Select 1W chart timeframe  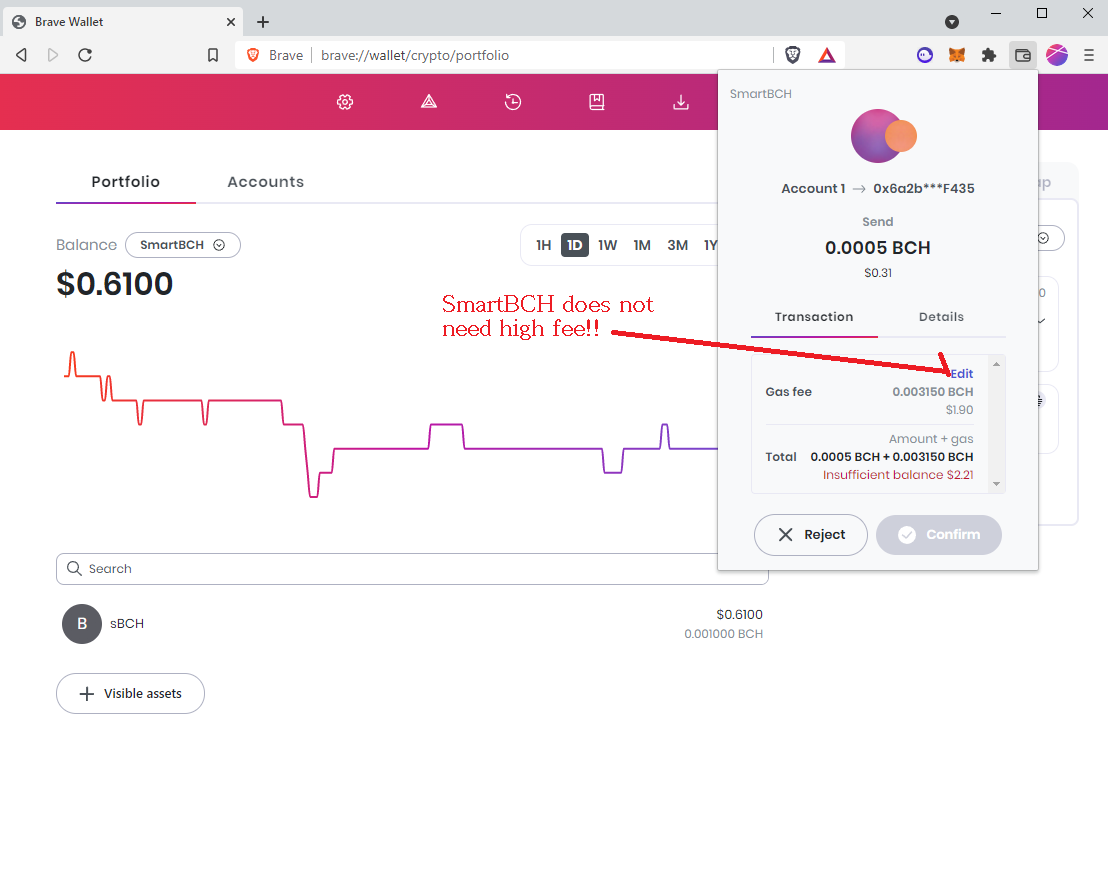pos(608,245)
